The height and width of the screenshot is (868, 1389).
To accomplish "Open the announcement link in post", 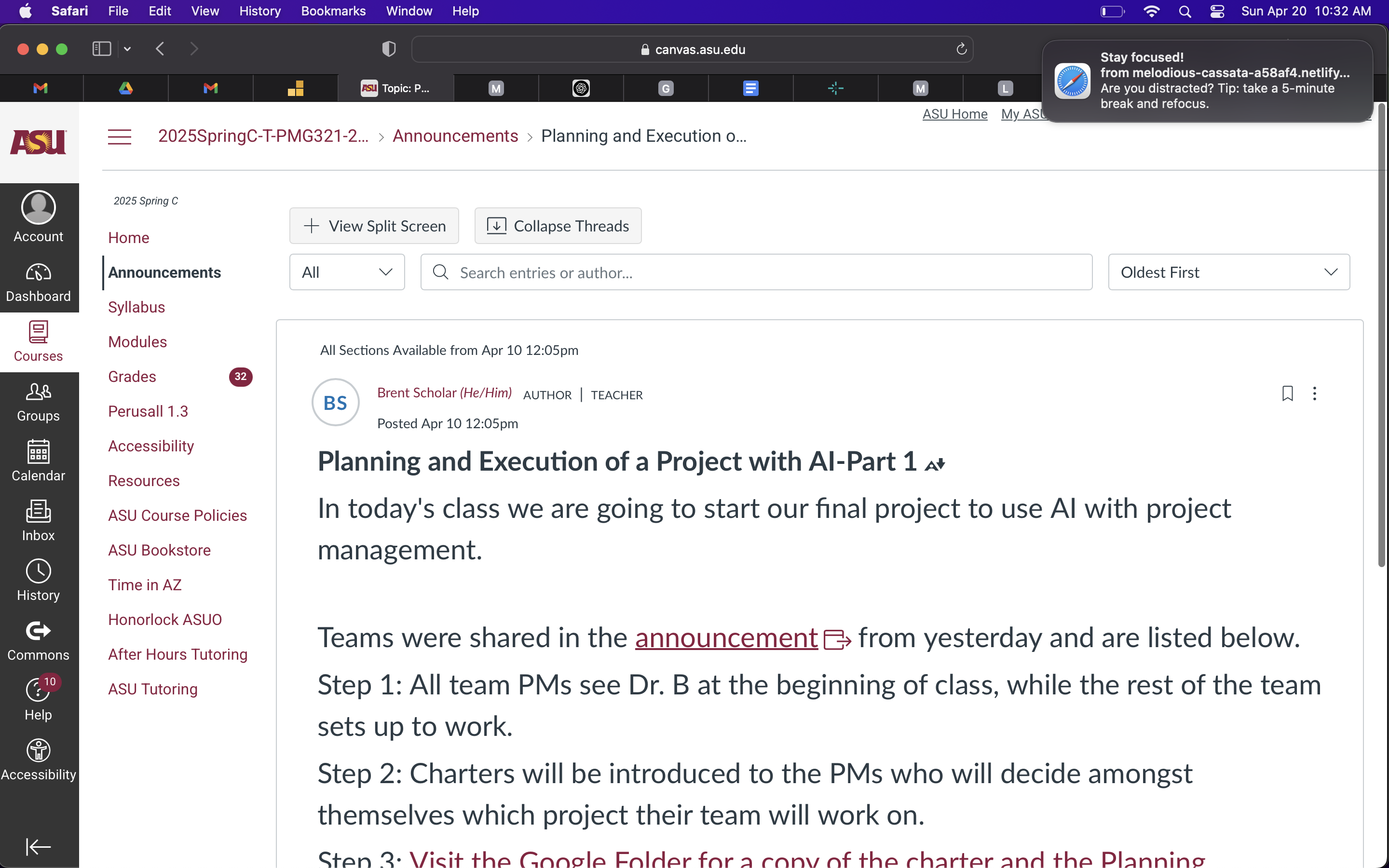I will coord(726,638).
